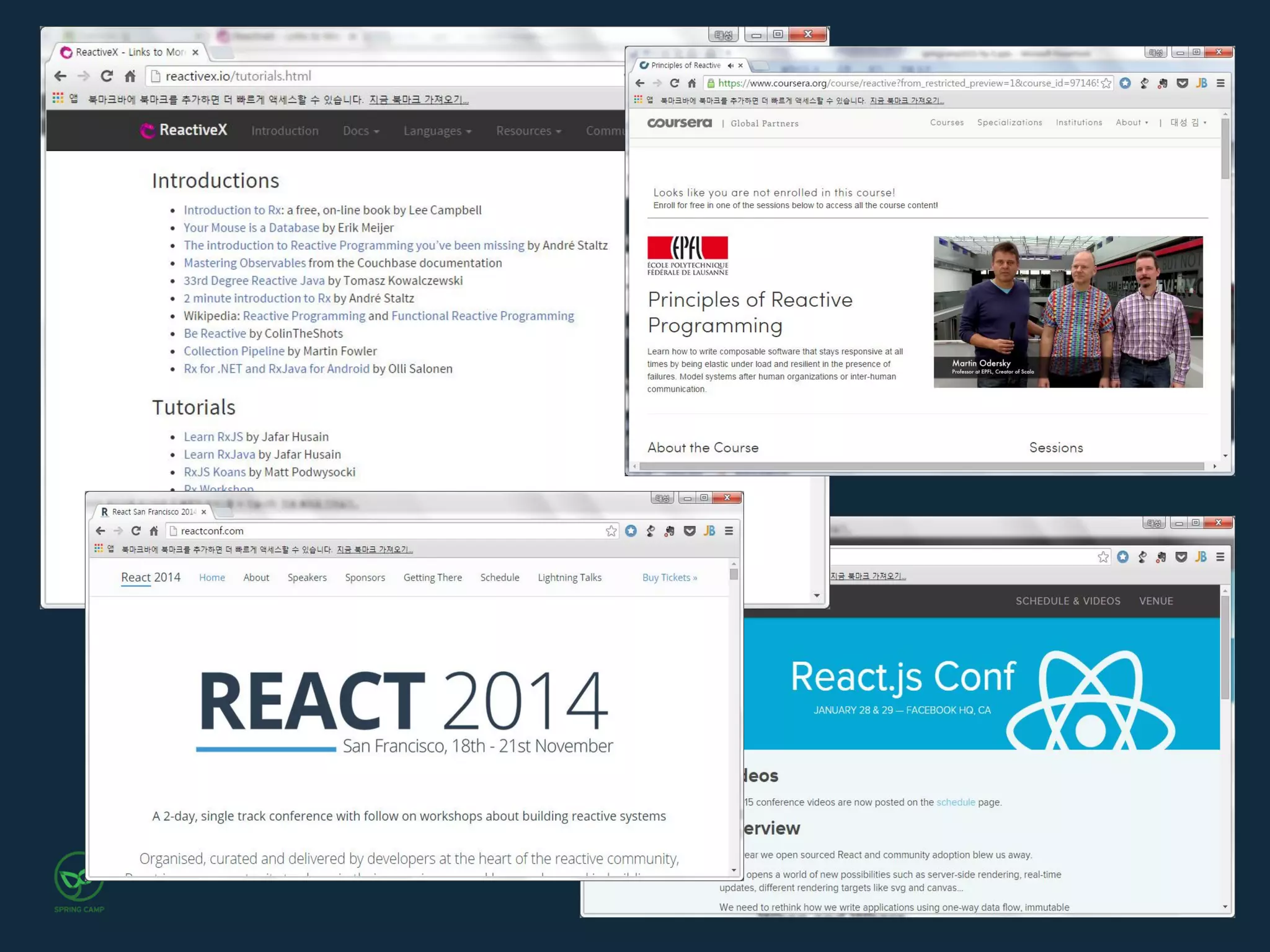
Task: Click Learn RxJS tutorial link
Action: click(213, 436)
